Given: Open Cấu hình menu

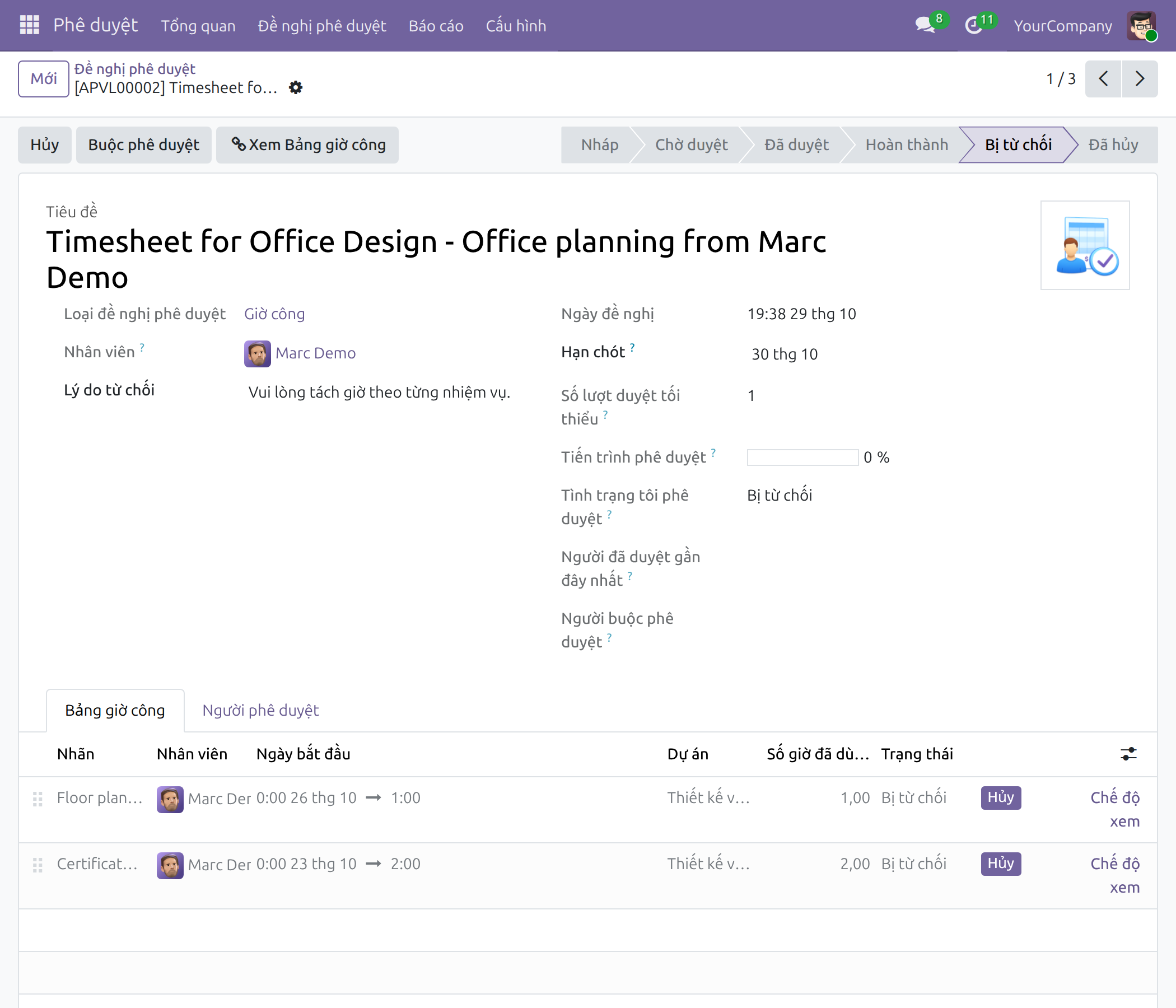Looking at the screenshot, I should [515, 26].
